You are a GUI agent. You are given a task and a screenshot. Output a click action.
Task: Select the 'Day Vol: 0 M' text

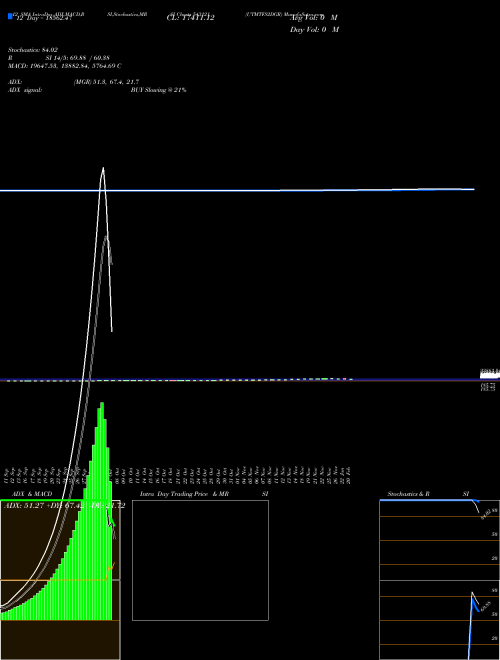314,30
